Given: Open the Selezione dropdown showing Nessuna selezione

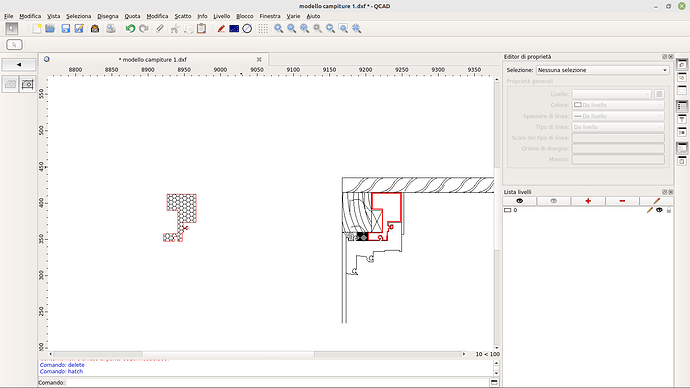Looking at the screenshot, I should click(602, 70).
